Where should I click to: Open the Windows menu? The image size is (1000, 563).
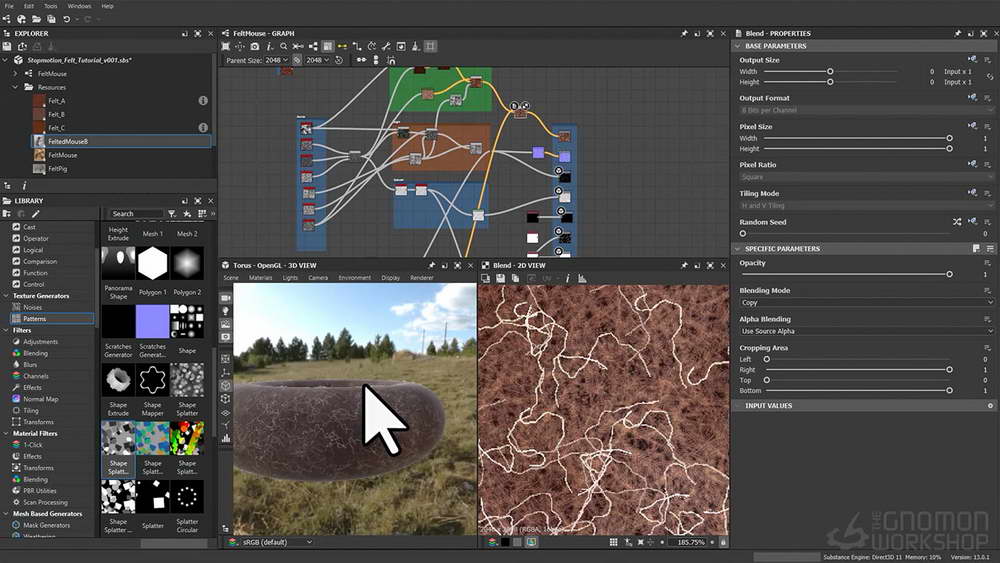(79, 6)
